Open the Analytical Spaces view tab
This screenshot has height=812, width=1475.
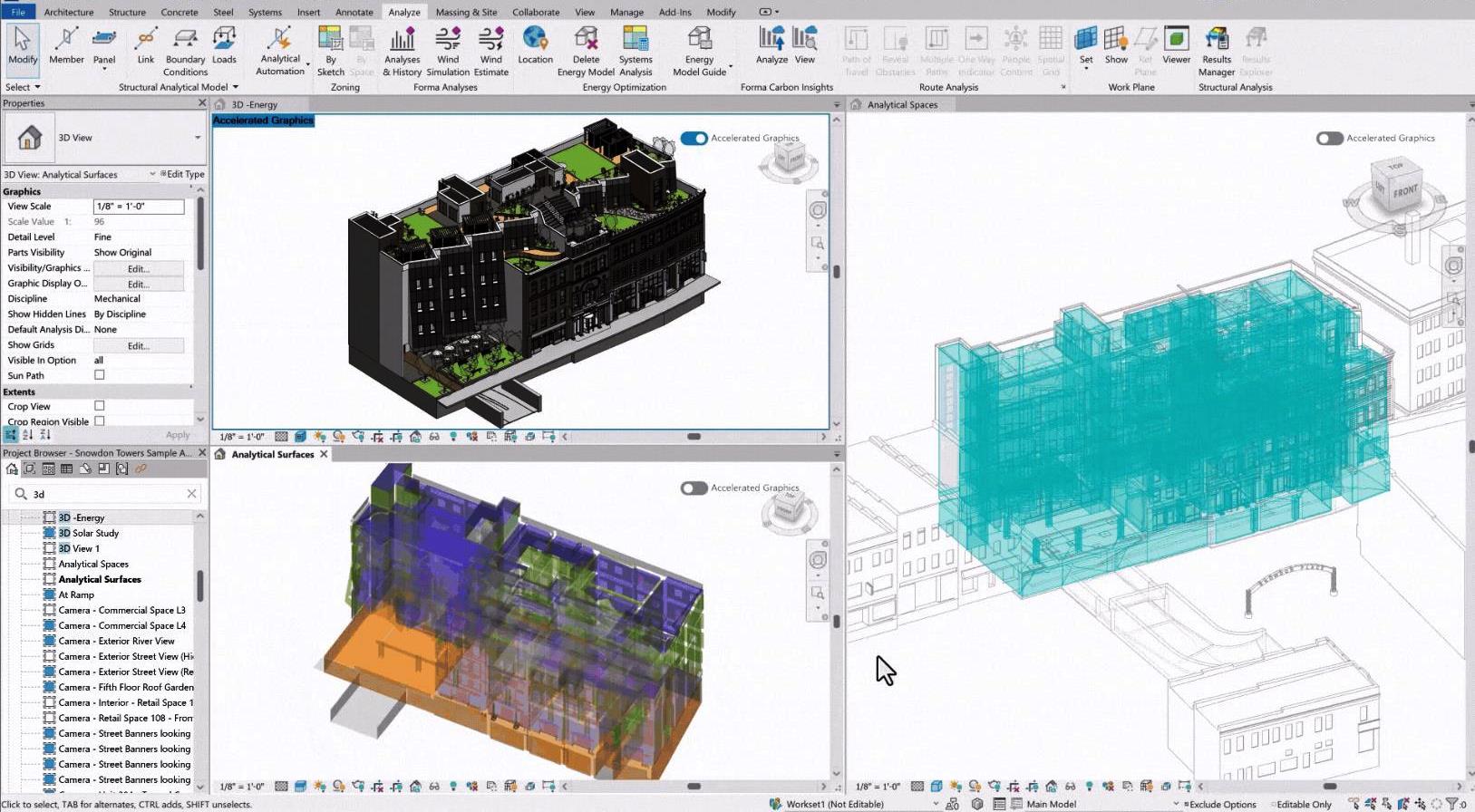[902, 105]
